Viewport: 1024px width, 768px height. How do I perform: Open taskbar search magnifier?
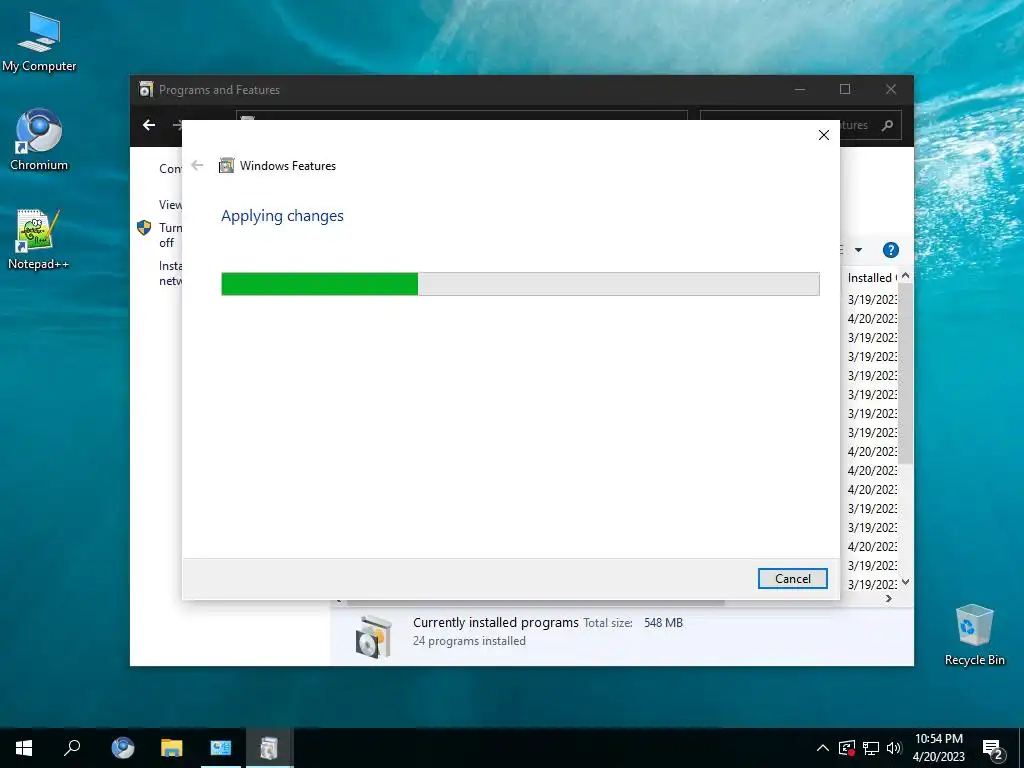(72, 748)
